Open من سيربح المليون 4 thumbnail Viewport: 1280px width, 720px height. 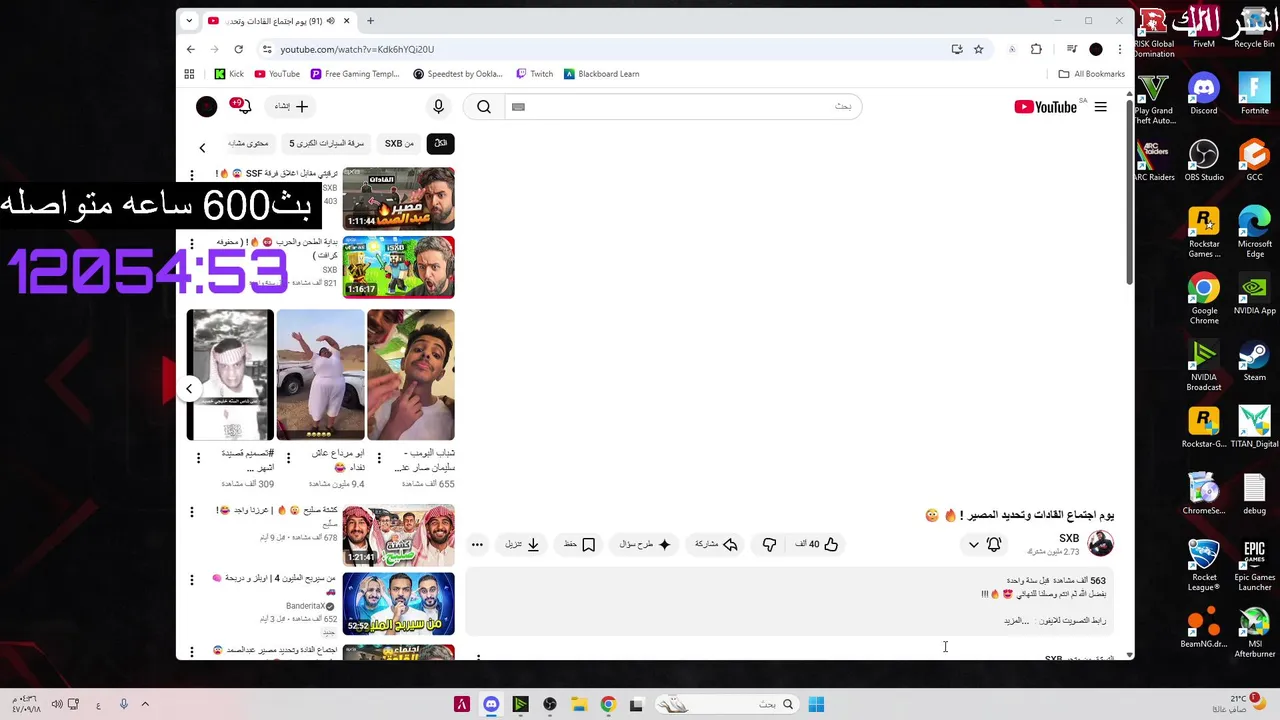(398, 603)
